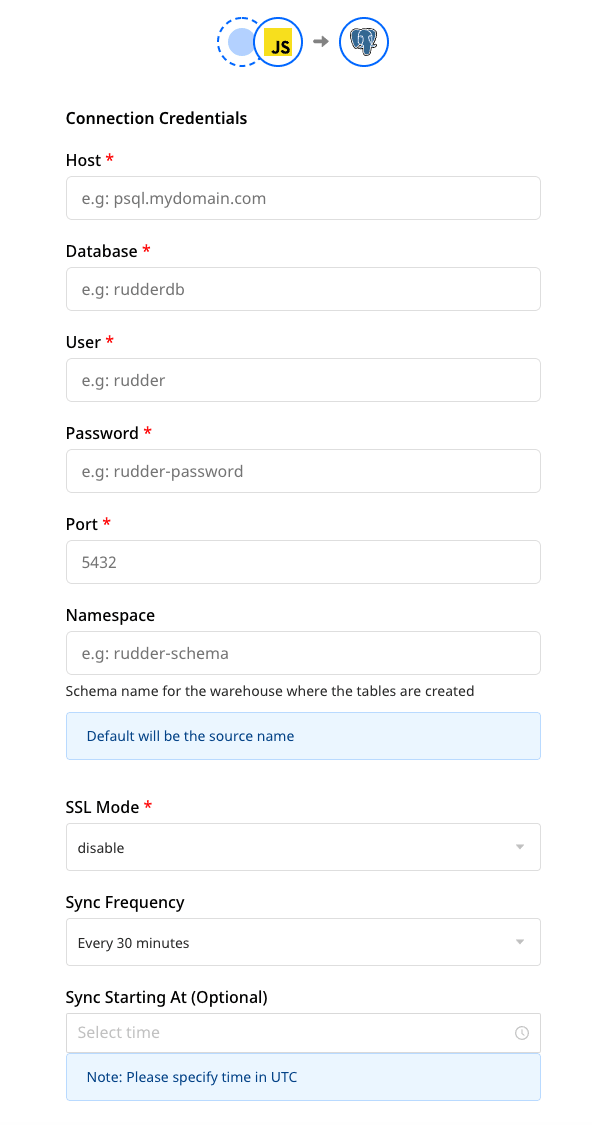Focus the Namespace input field
This screenshot has height=1125, width=592.
(x=303, y=653)
